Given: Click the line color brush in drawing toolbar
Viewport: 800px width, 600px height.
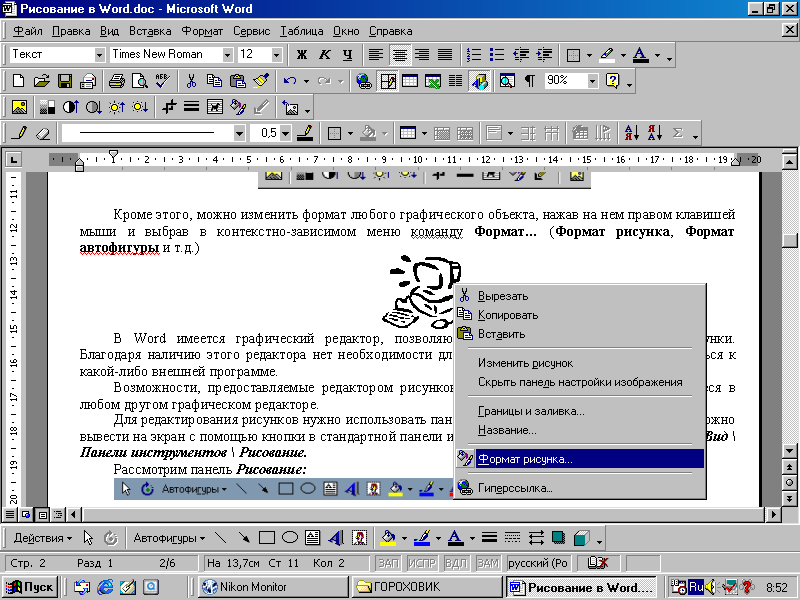Looking at the screenshot, I should point(422,538).
